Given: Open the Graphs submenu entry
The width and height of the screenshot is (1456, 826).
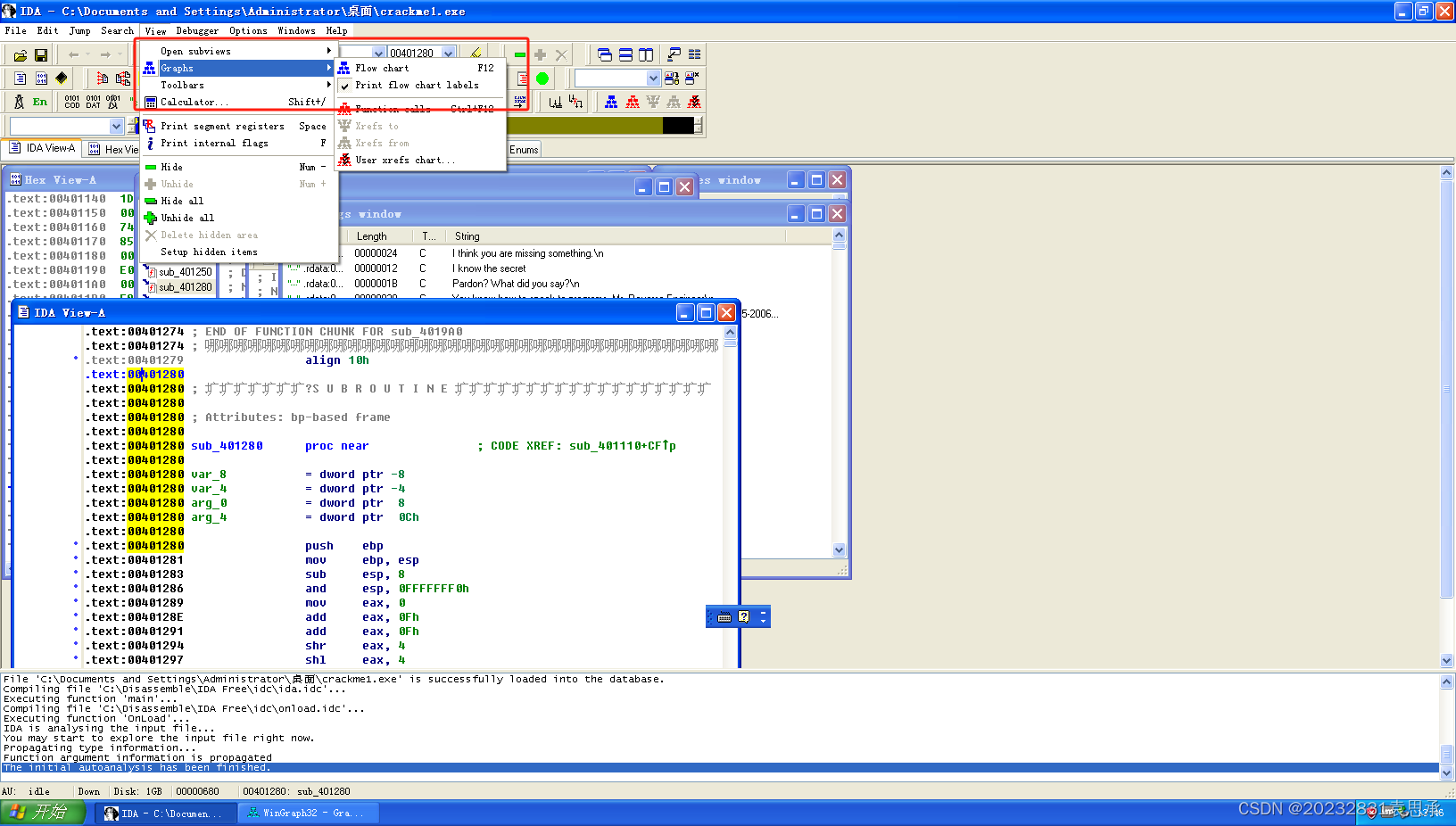Looking at the screenshot, I should coord(238,68).
